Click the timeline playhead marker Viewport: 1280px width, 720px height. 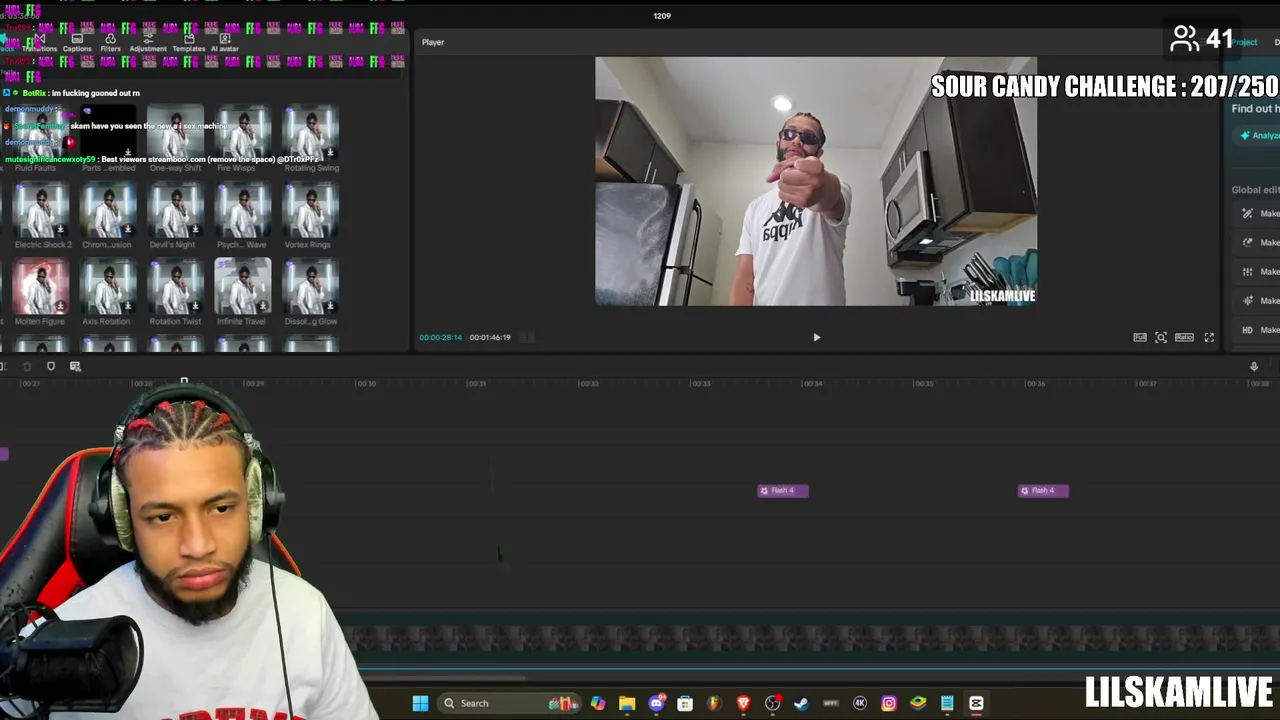pyautogui.click(x=184, y=381)
